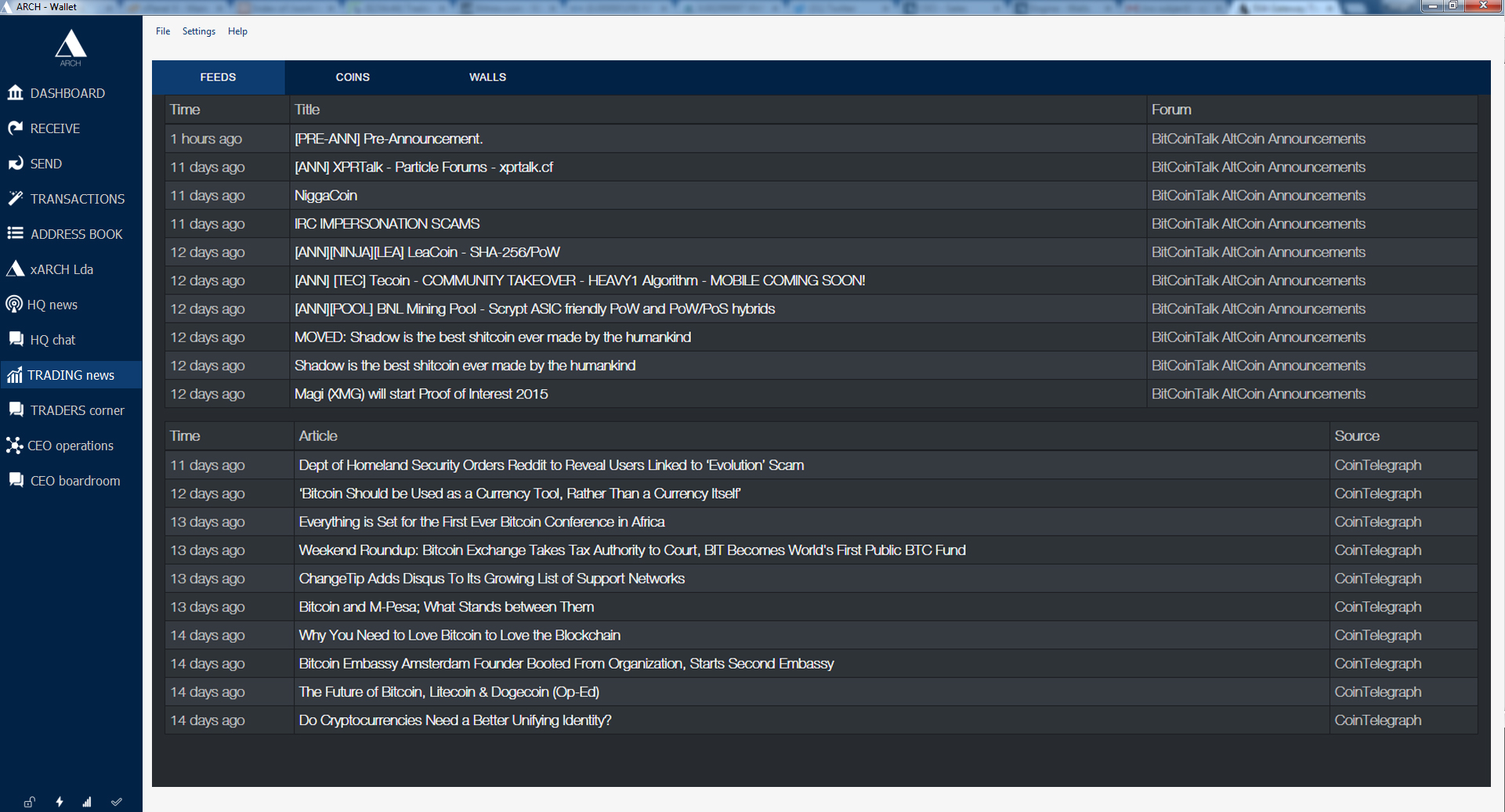This screenshot has height=812, width=1505.
Task: Click CoinTelegraph source in Homeland Security row
Action: coord(1378,465)
